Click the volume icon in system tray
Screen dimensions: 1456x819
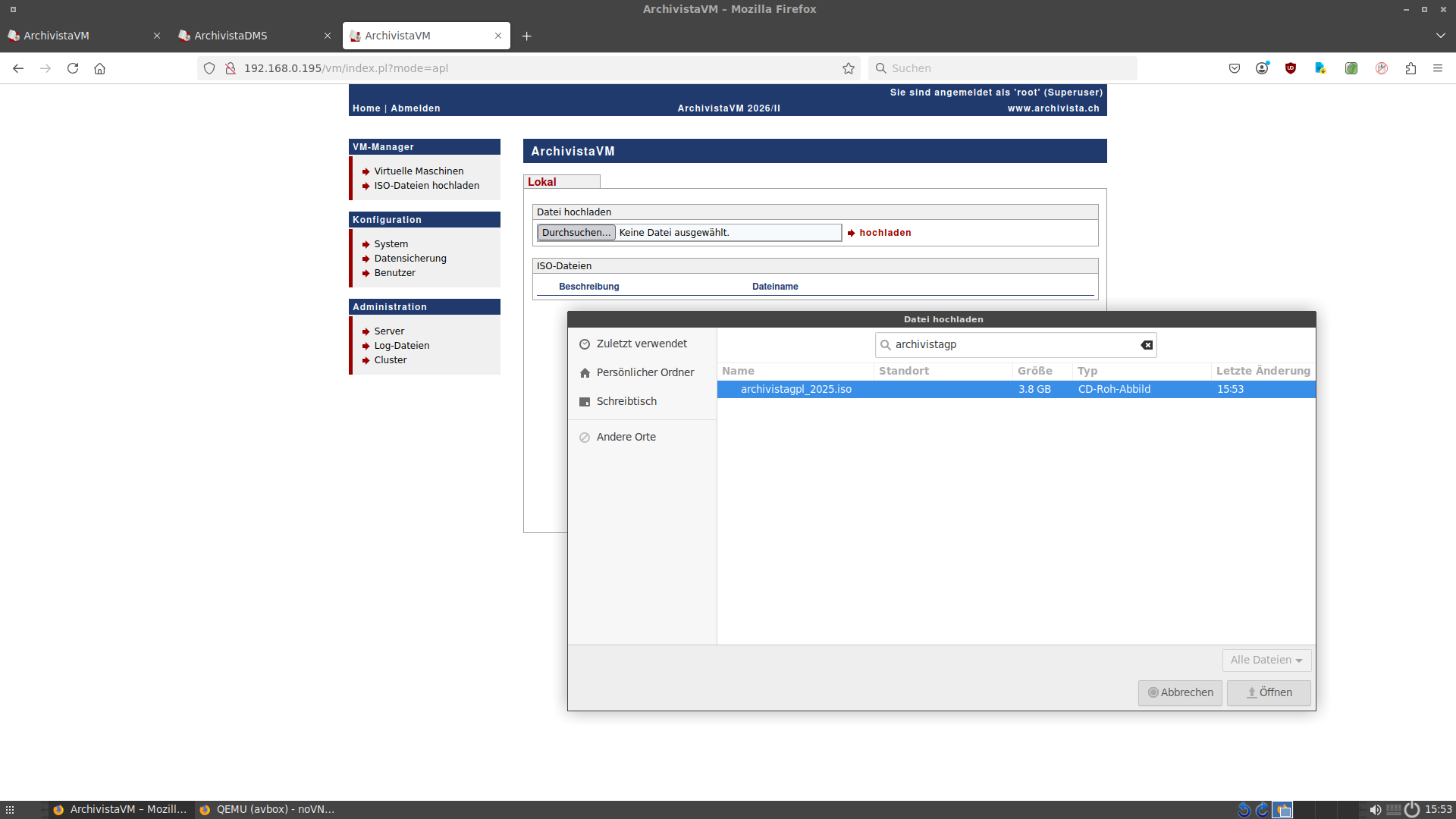click(1374, 810)
